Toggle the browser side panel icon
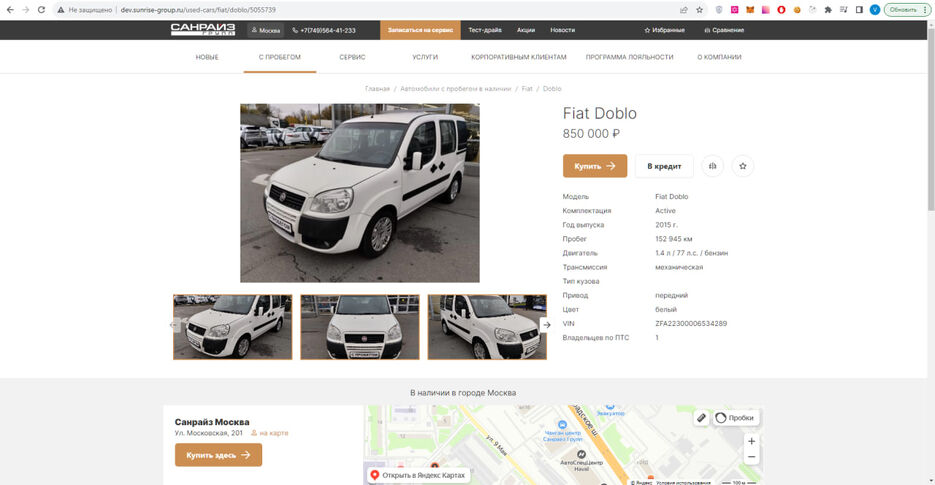Image resolution: width=935 pixels, height=485 pixels. click(859, 10)
